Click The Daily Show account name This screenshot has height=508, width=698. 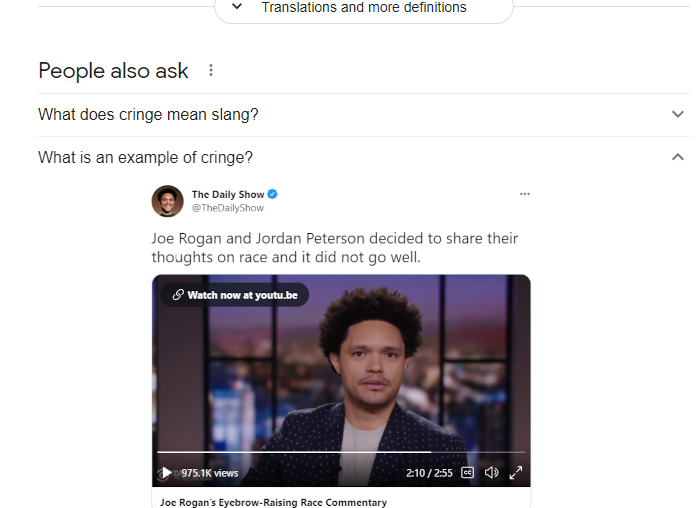(x=228, y=195)
